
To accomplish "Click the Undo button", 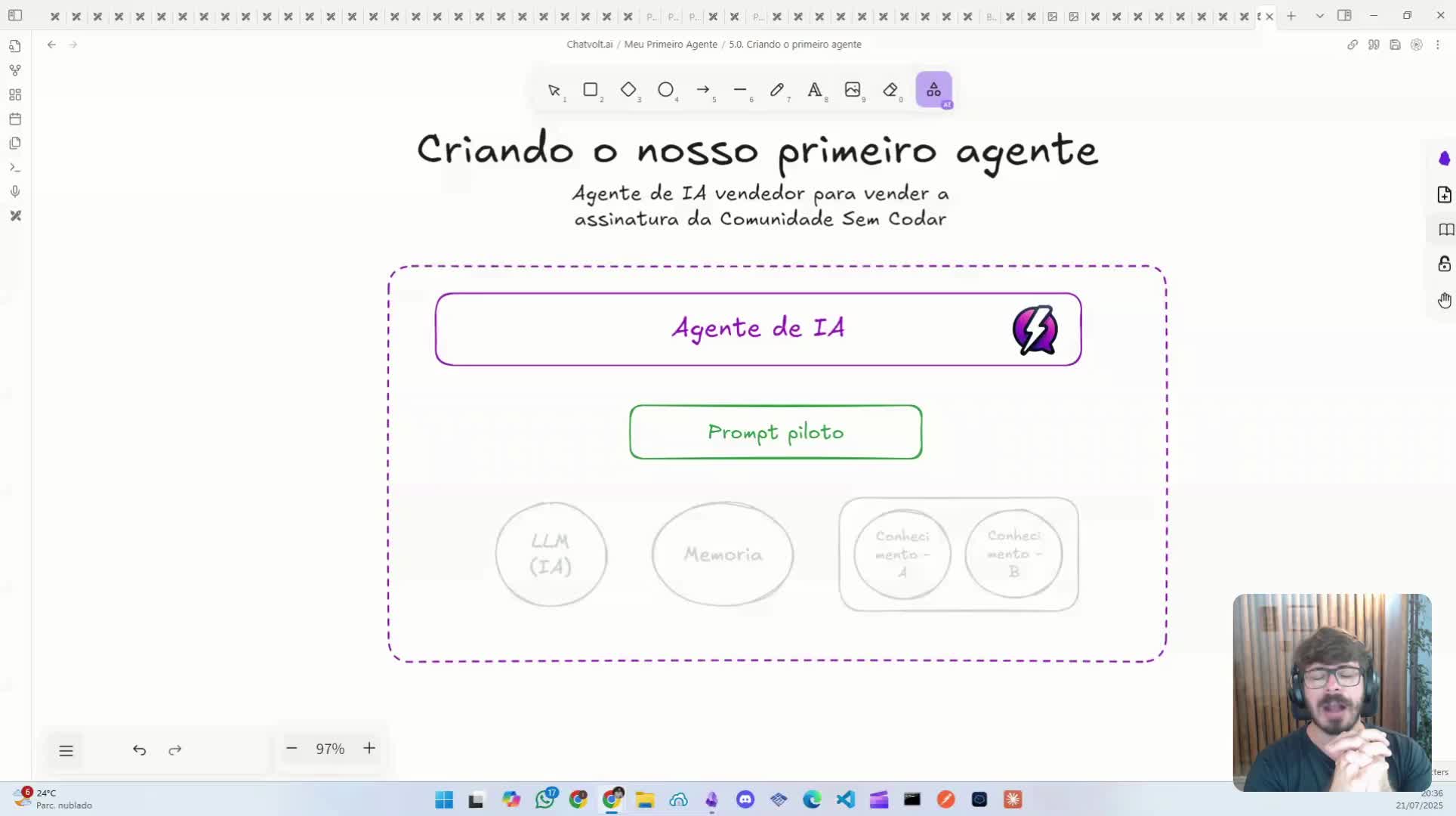I will point(139,750).
